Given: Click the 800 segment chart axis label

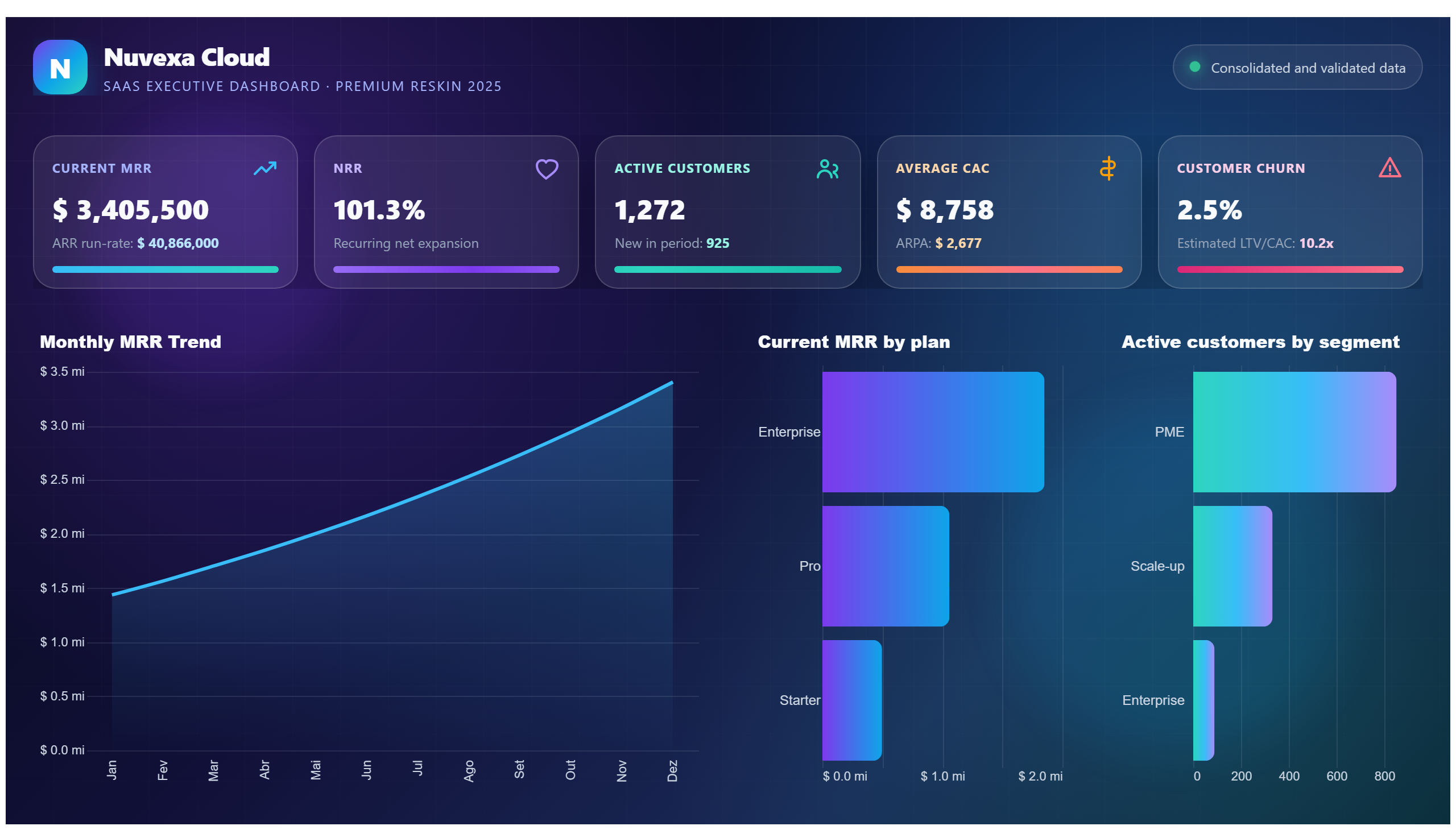Looking at the screenshot, I should [1384, 776].
